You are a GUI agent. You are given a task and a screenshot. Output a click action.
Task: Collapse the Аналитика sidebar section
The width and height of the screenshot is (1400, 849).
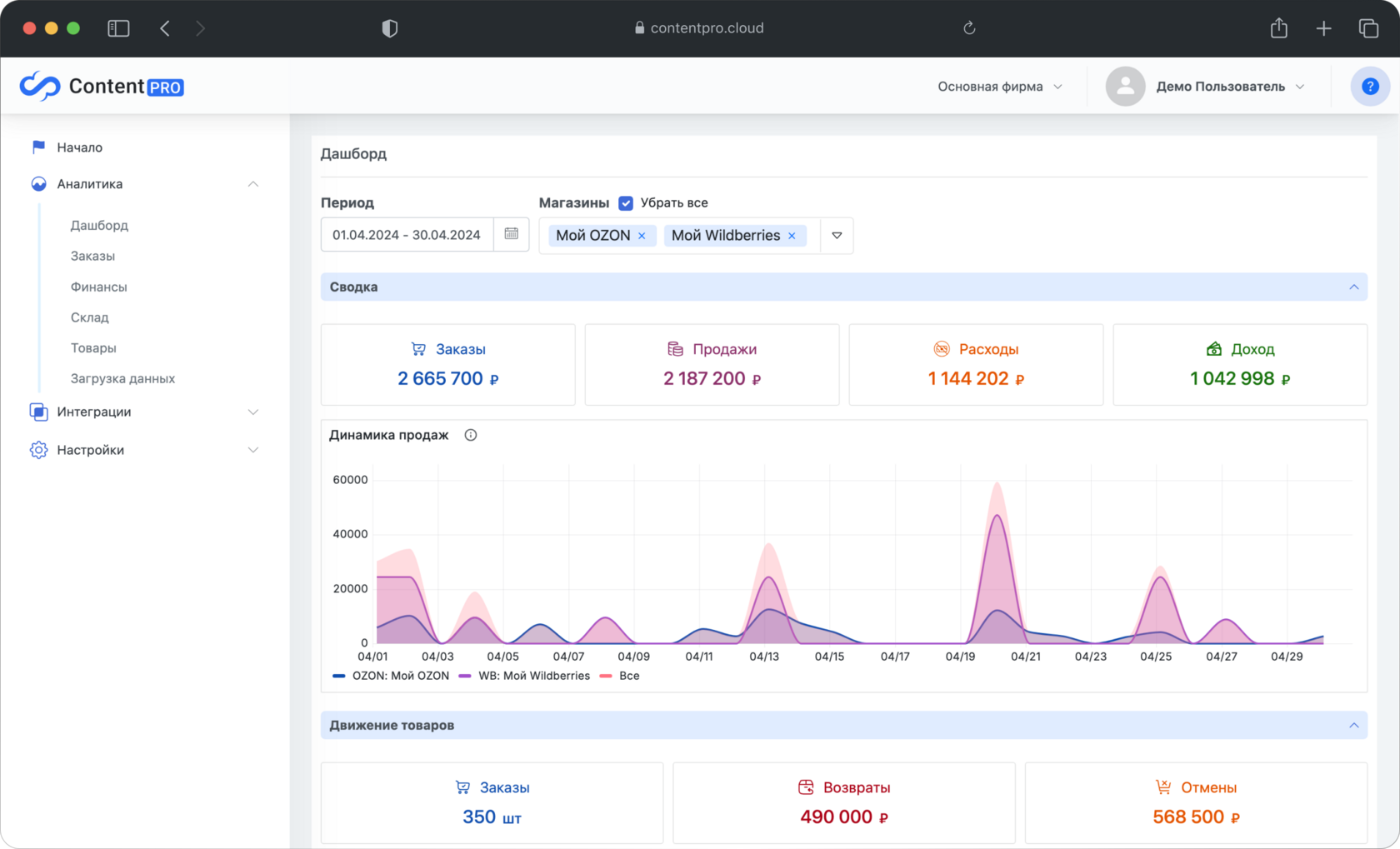[x=253, y=184]
